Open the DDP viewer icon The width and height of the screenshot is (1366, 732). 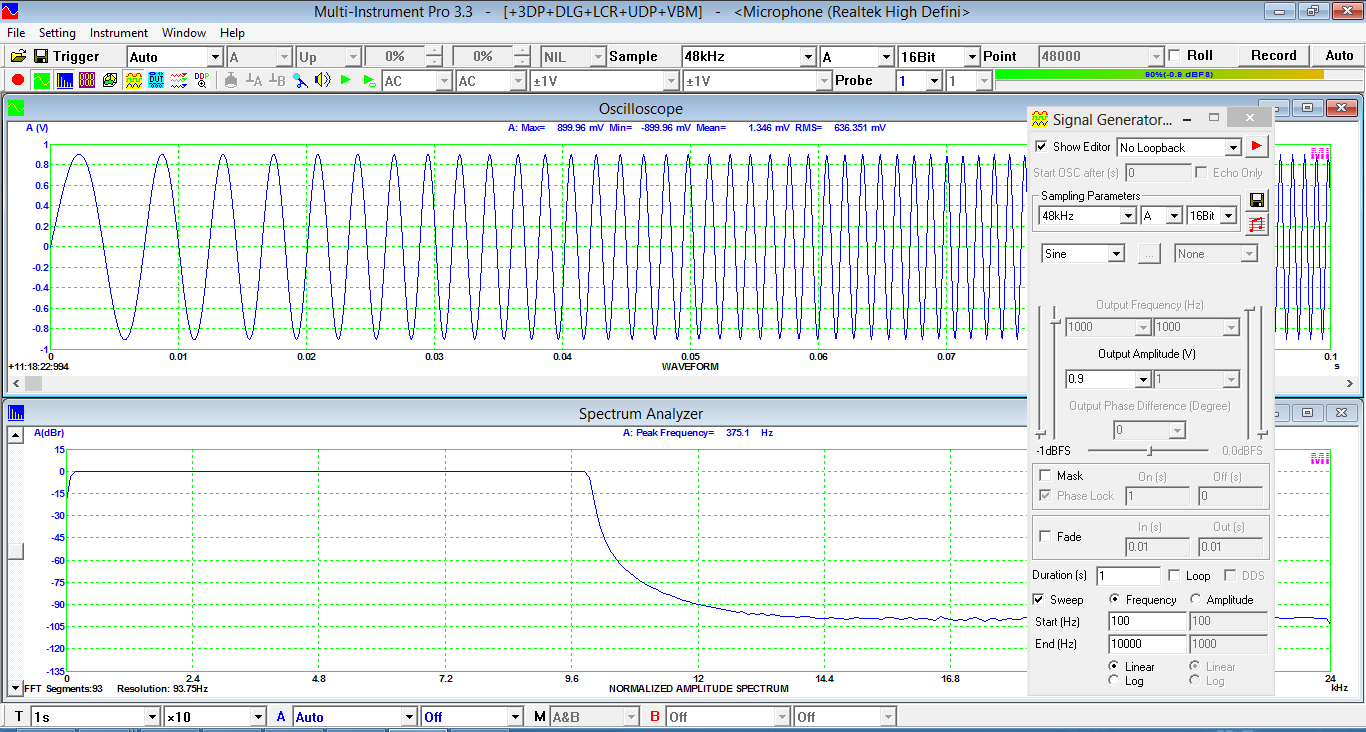point(202,80)
